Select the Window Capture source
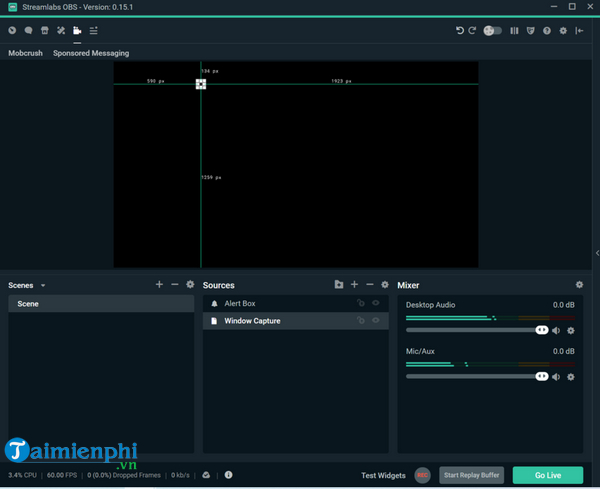The height and width of the screenshot is (489, 600). 295,321
